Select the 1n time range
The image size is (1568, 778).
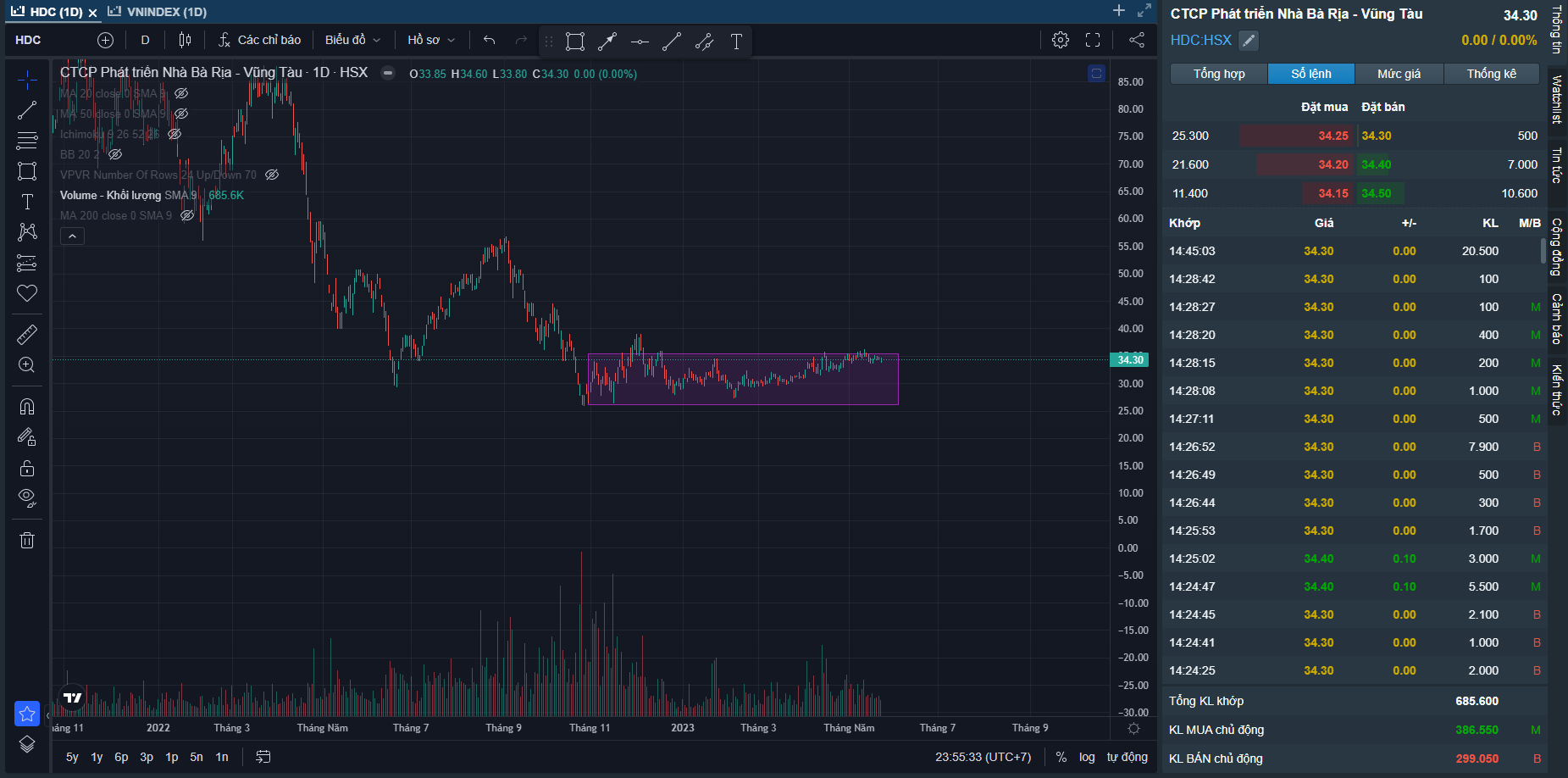pos(222,757)
